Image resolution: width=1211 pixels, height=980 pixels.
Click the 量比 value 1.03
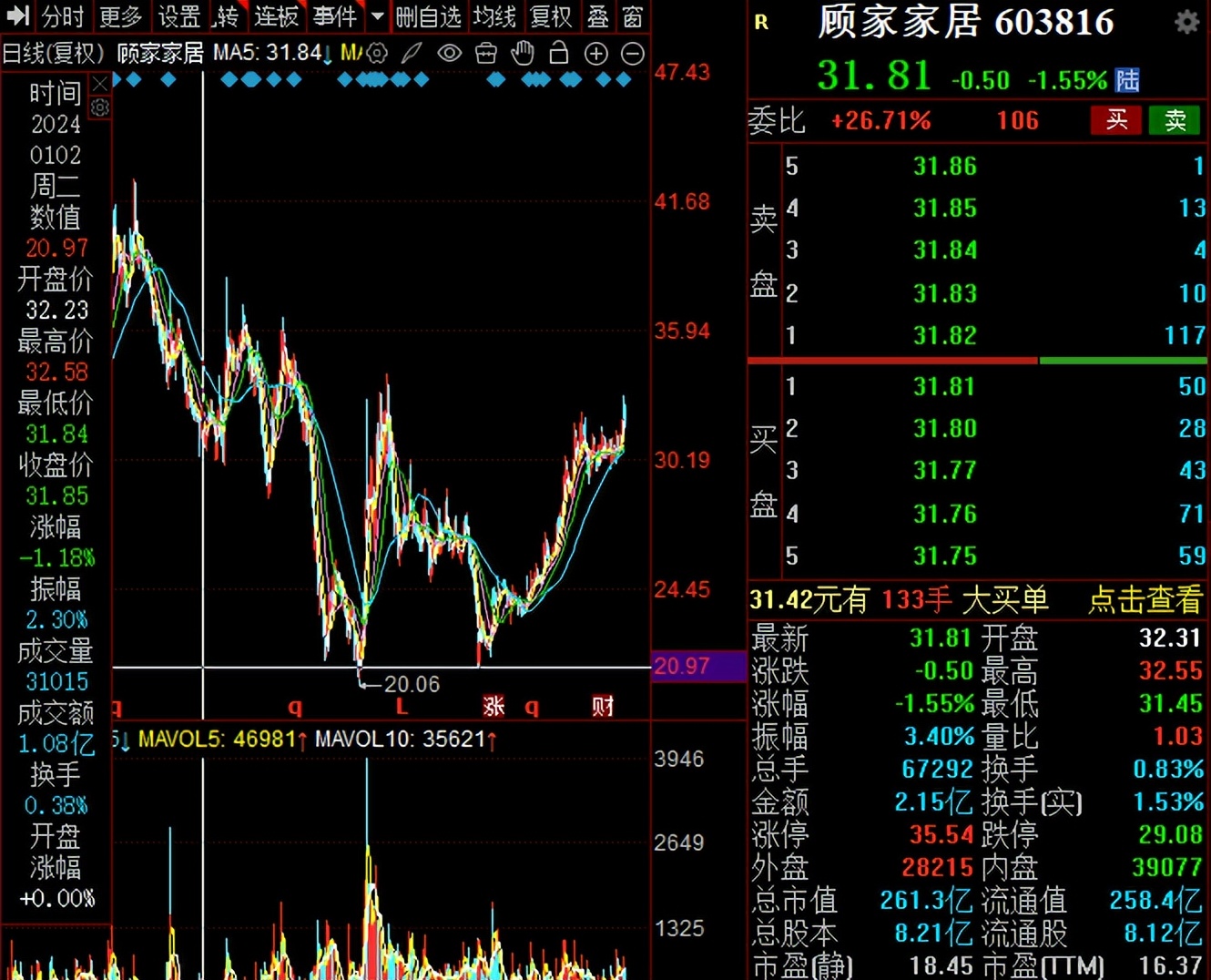coord(1178,737)
